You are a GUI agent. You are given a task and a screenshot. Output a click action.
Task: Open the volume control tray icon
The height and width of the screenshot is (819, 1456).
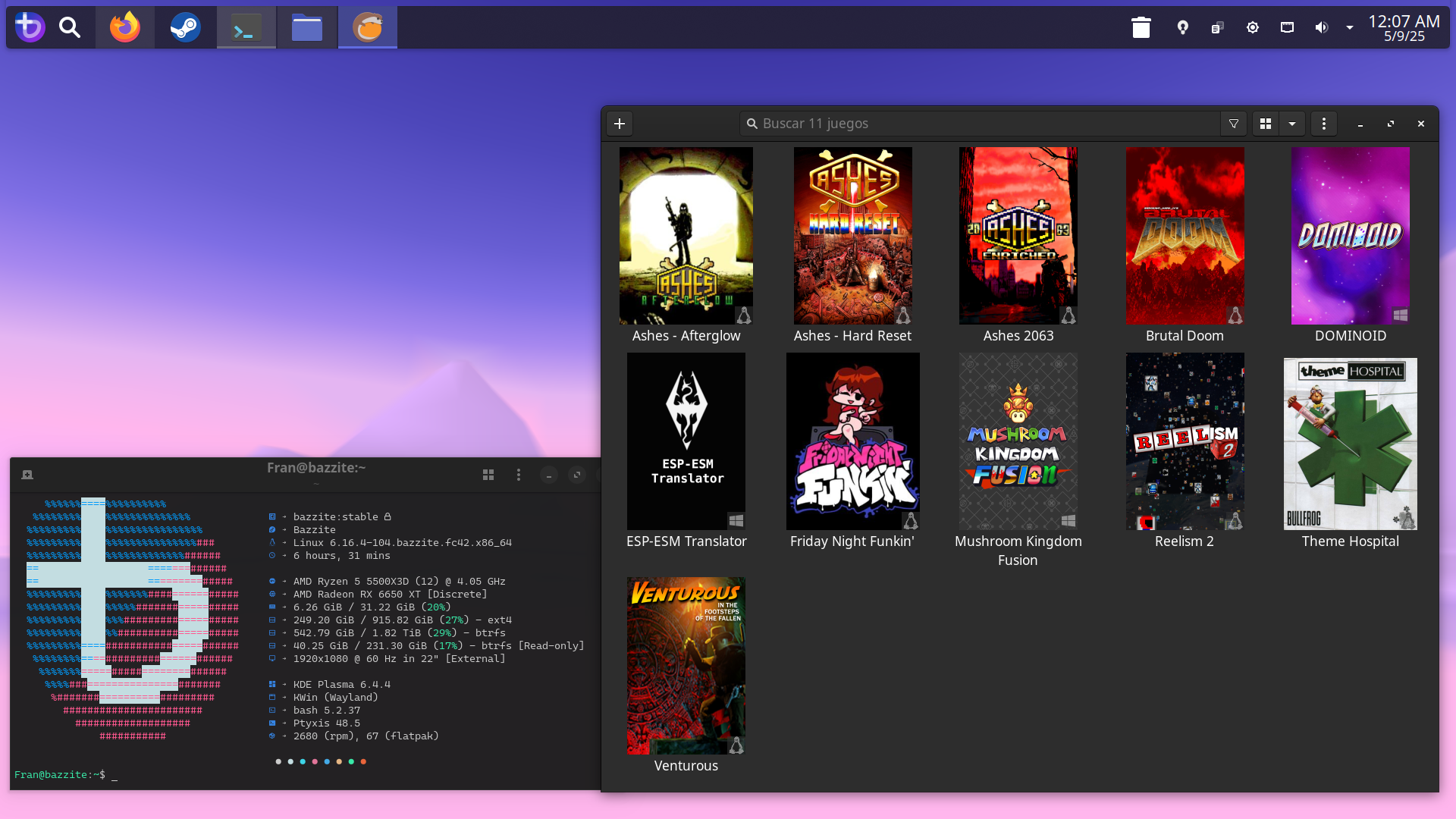coord(1321,28)
